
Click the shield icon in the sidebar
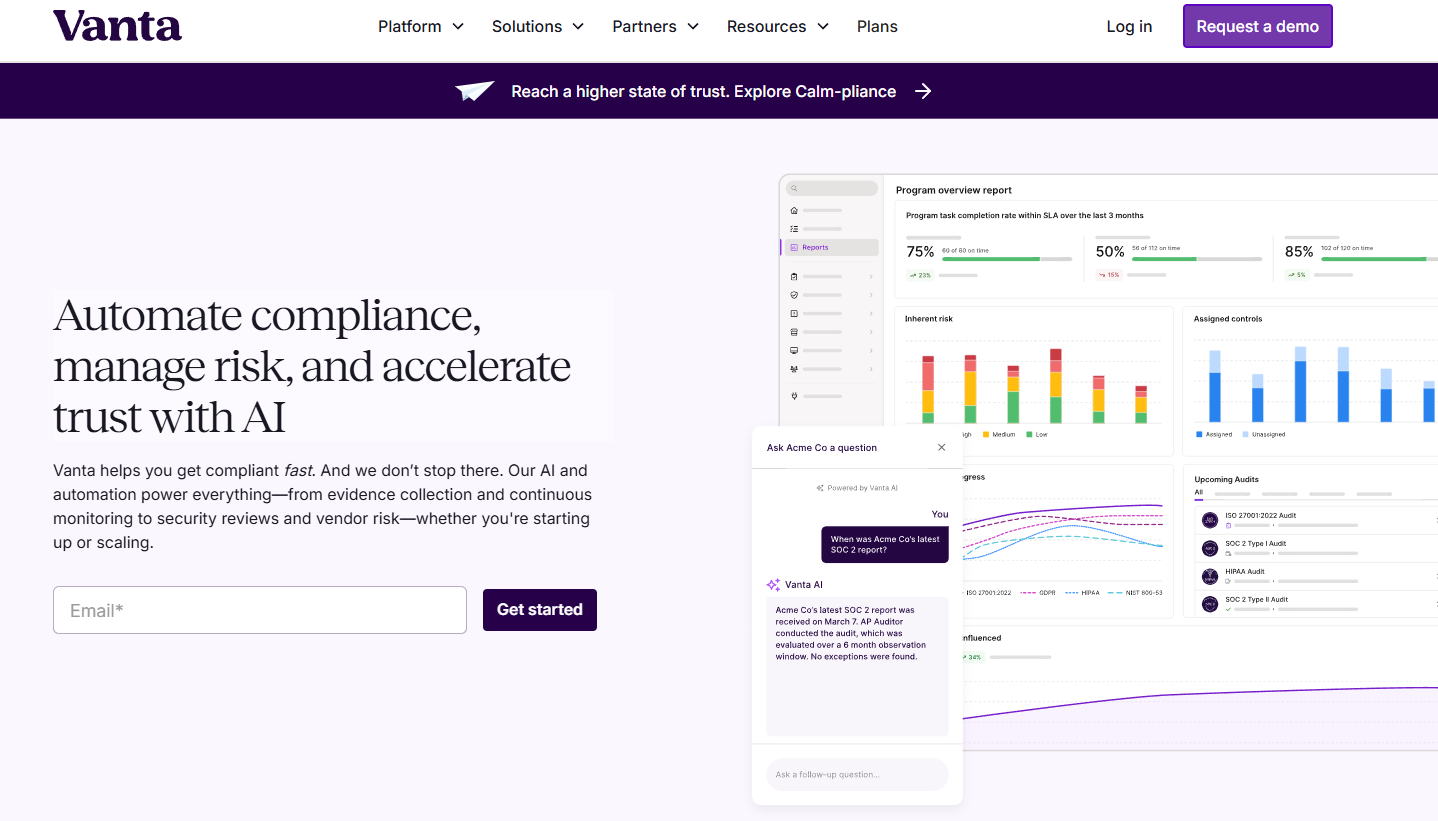(x=793, y=295)
